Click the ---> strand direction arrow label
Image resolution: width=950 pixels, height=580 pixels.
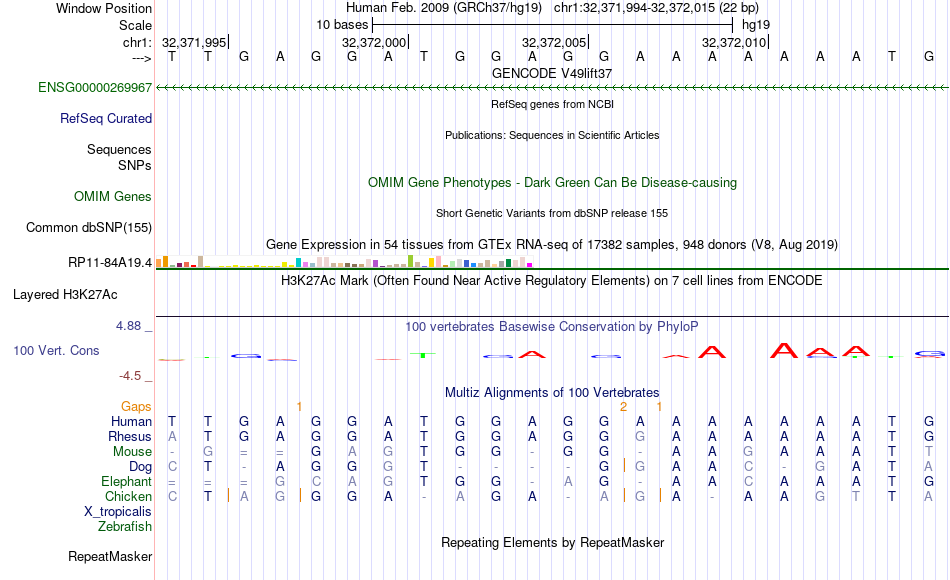142,58
